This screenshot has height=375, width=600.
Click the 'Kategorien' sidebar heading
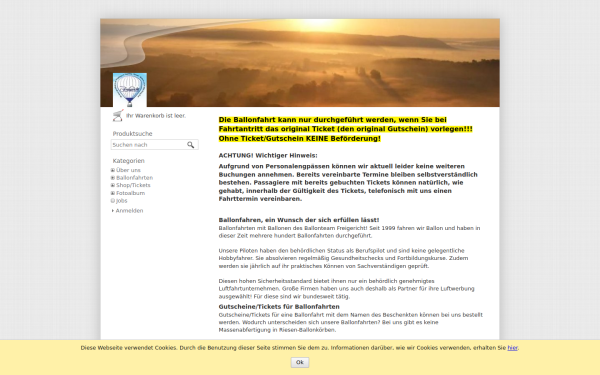click(x=129, y=161)
